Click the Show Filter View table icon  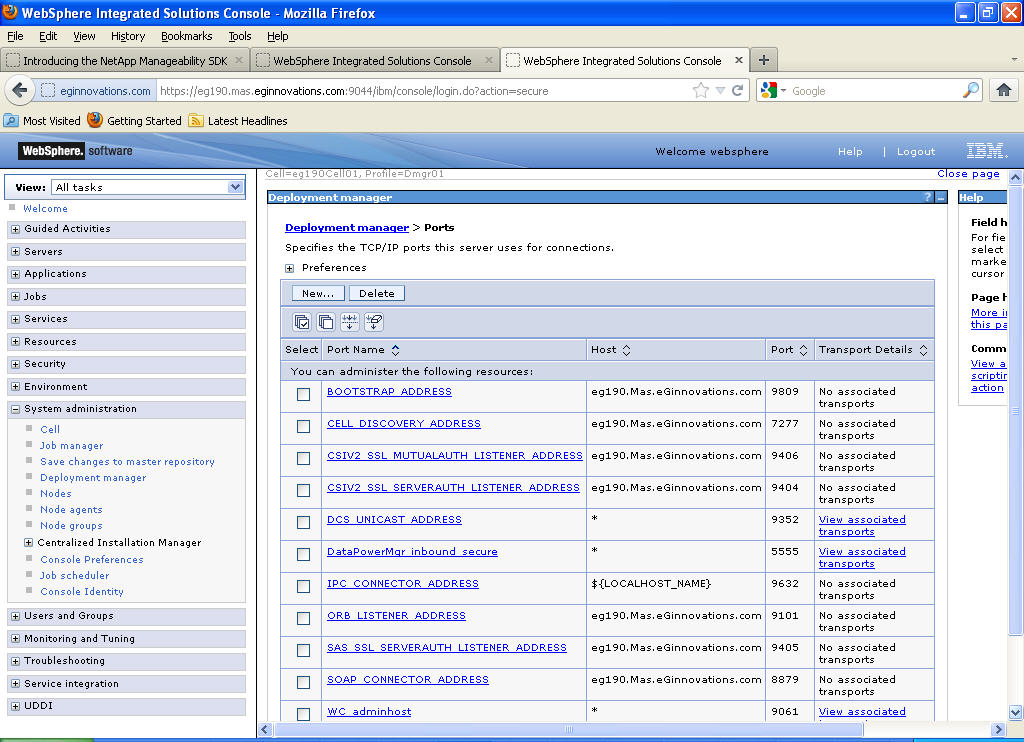(350, 322)
